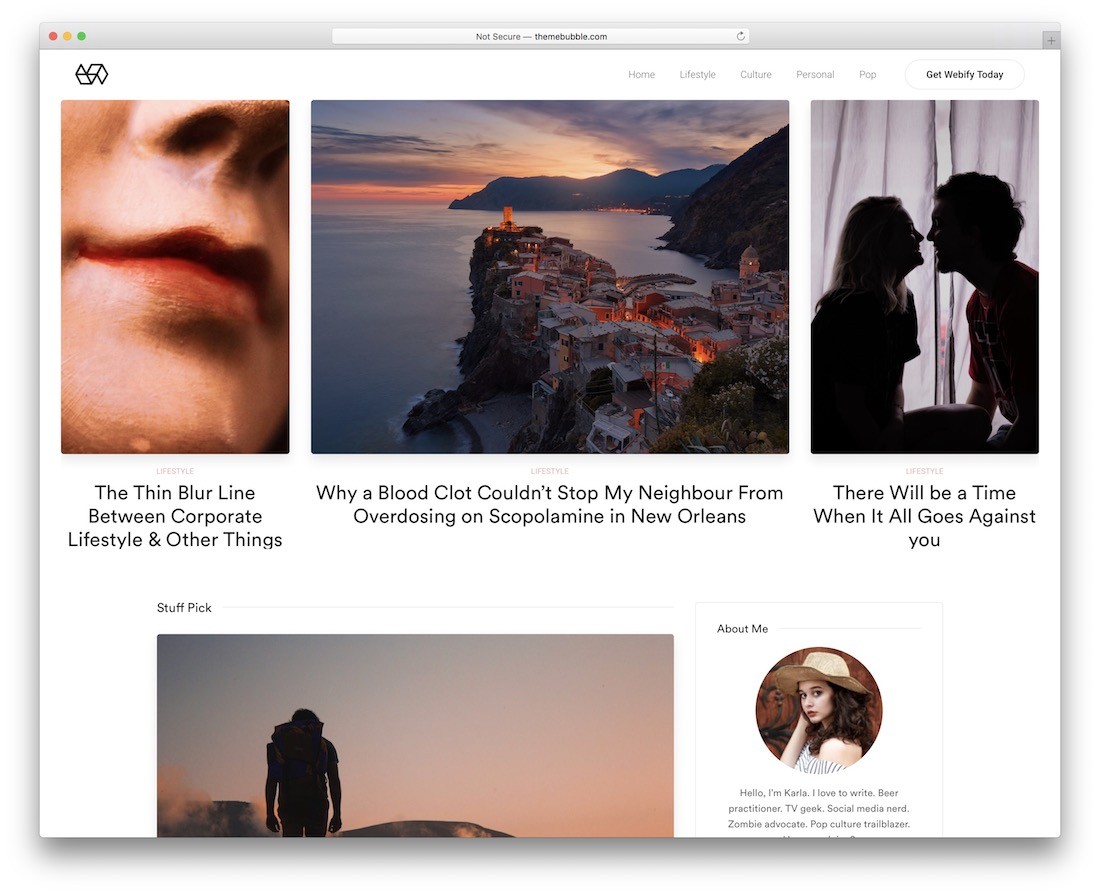The height and width of the screenshot is (894, 1100).
Task: Open 'There Will be a Time' article title
Action: pyautogui.click(x=925, y=516)
